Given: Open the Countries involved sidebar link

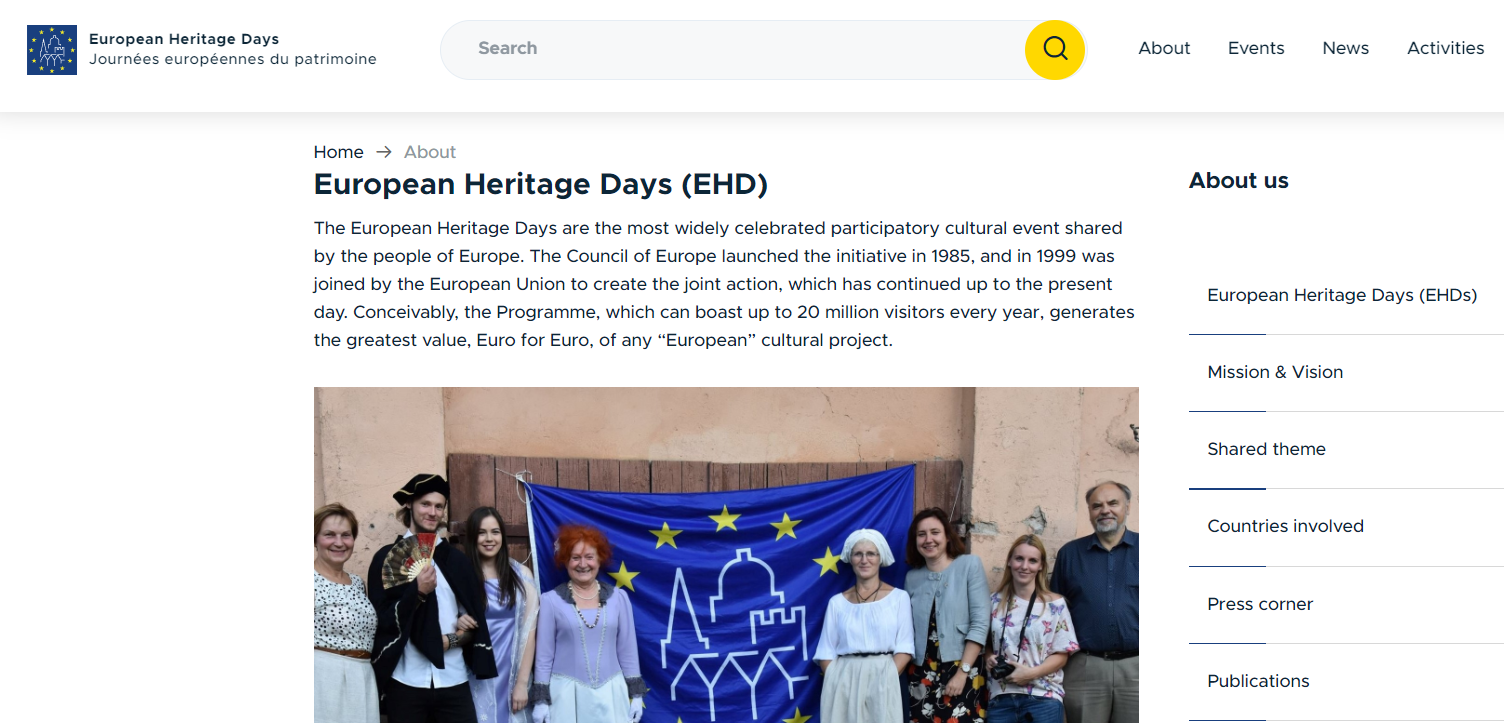Looking at the screenshot, I should click(1285, 526).
